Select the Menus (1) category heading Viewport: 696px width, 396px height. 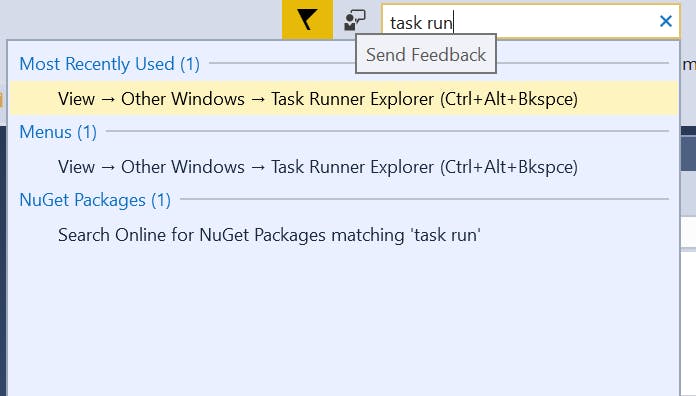point(58,132)
